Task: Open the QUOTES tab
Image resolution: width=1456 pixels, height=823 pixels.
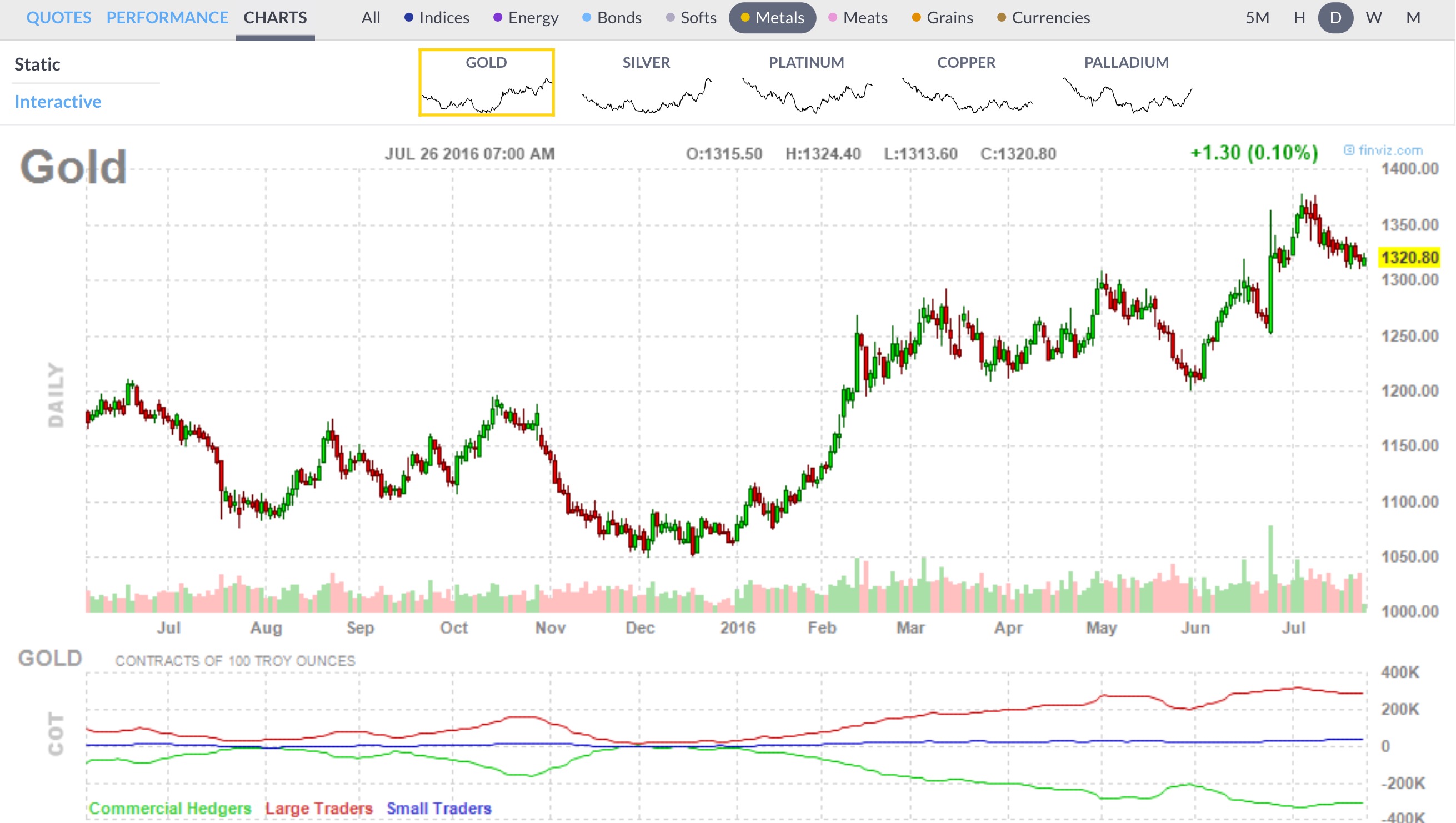Action: pyautogui.click(x=59, y=18)
